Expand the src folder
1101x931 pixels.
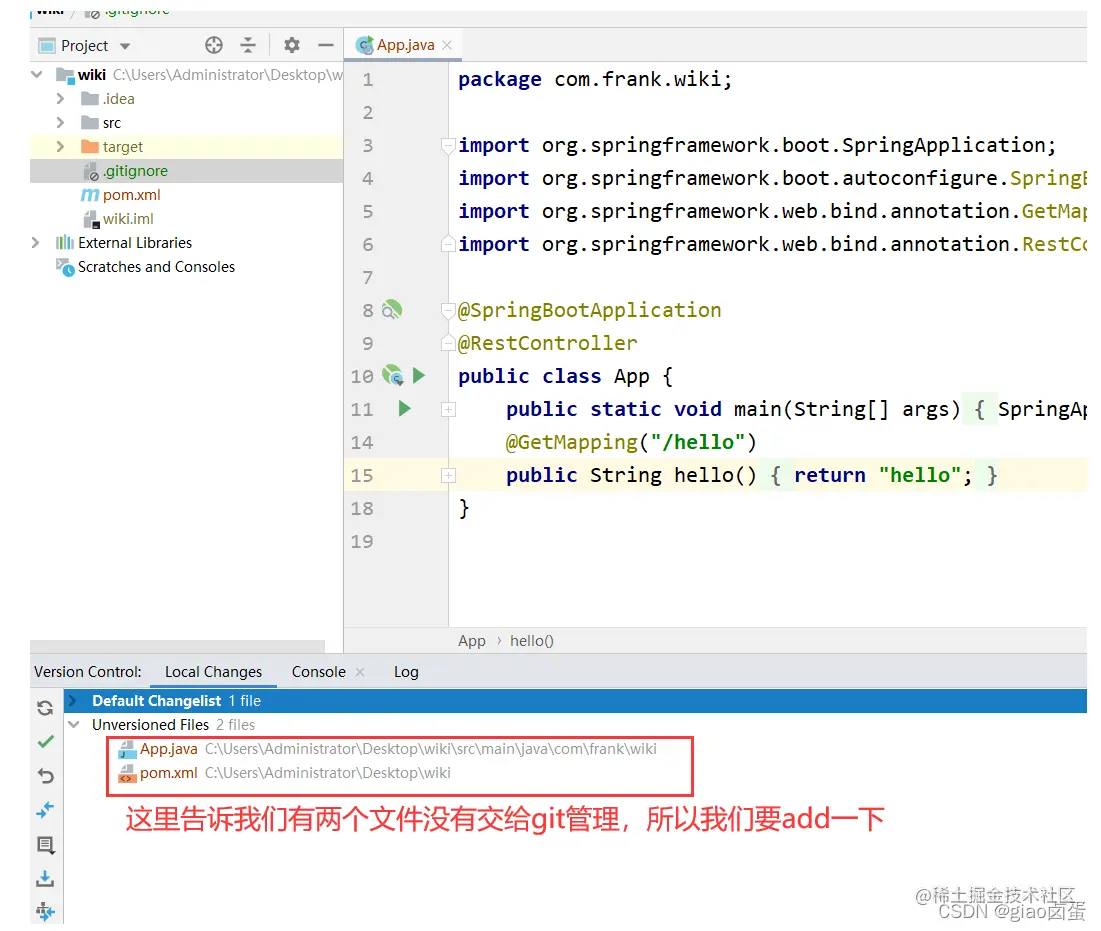(x=60, y=123)
